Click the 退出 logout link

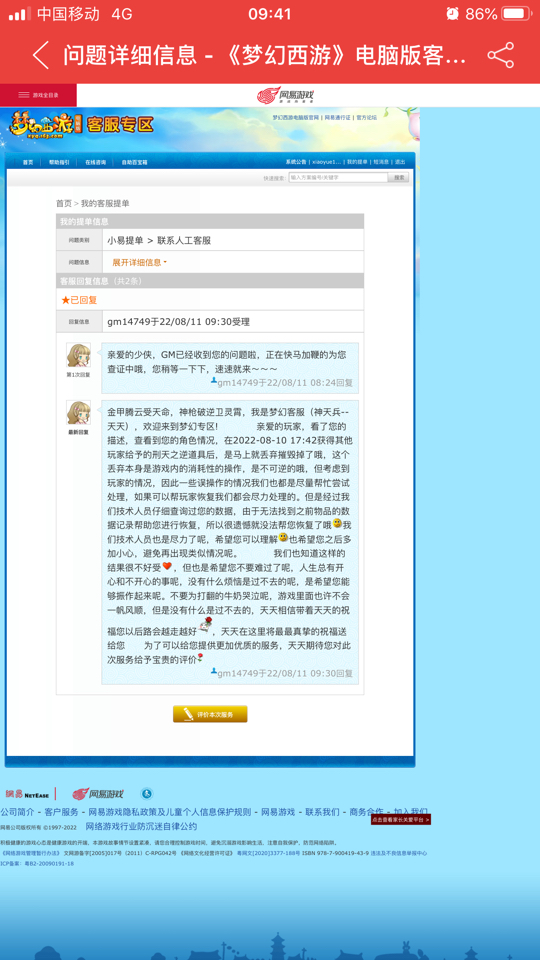pos(400,162)
